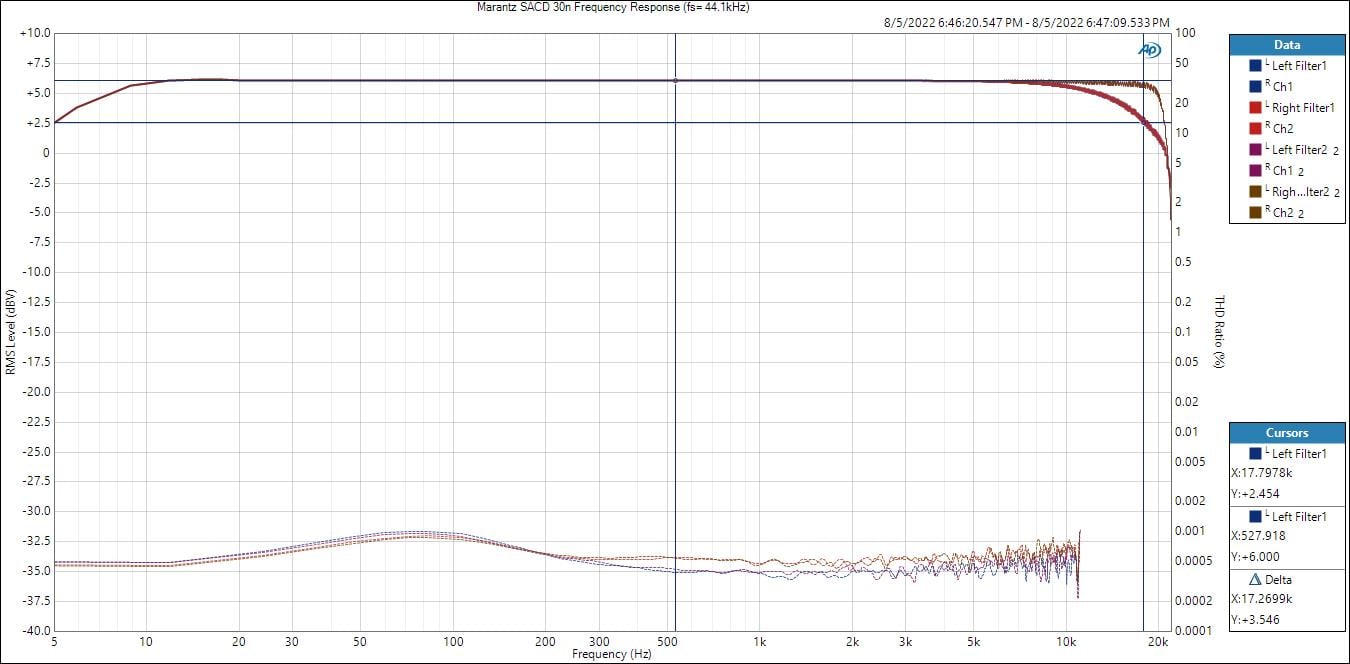Click purple swatch beside Left Filter2
The image size is (1350, 664).
point(1255,150)
